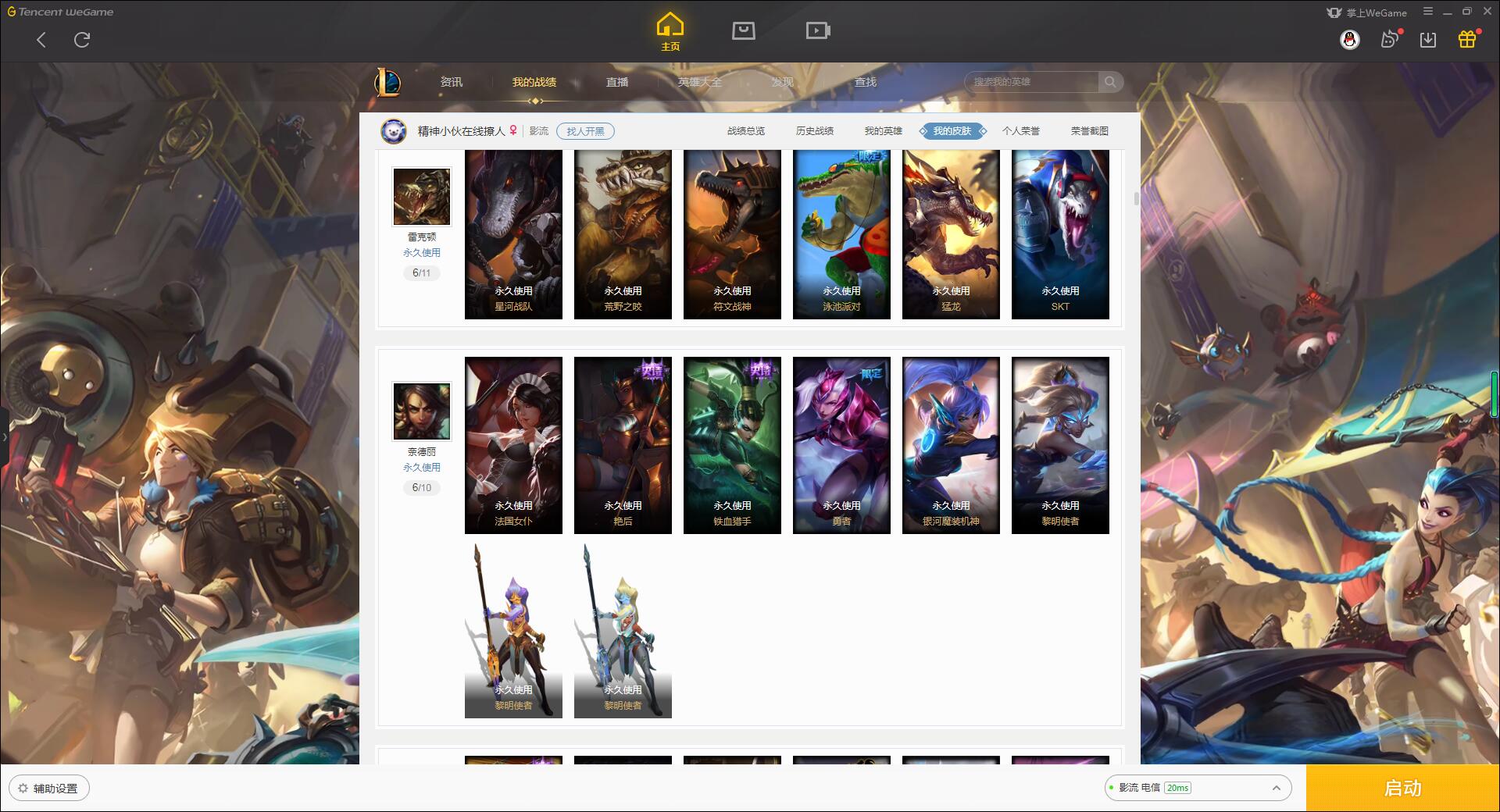Open the video live icon in top bar
This screenshot has width=1500, height=812.
818,30
